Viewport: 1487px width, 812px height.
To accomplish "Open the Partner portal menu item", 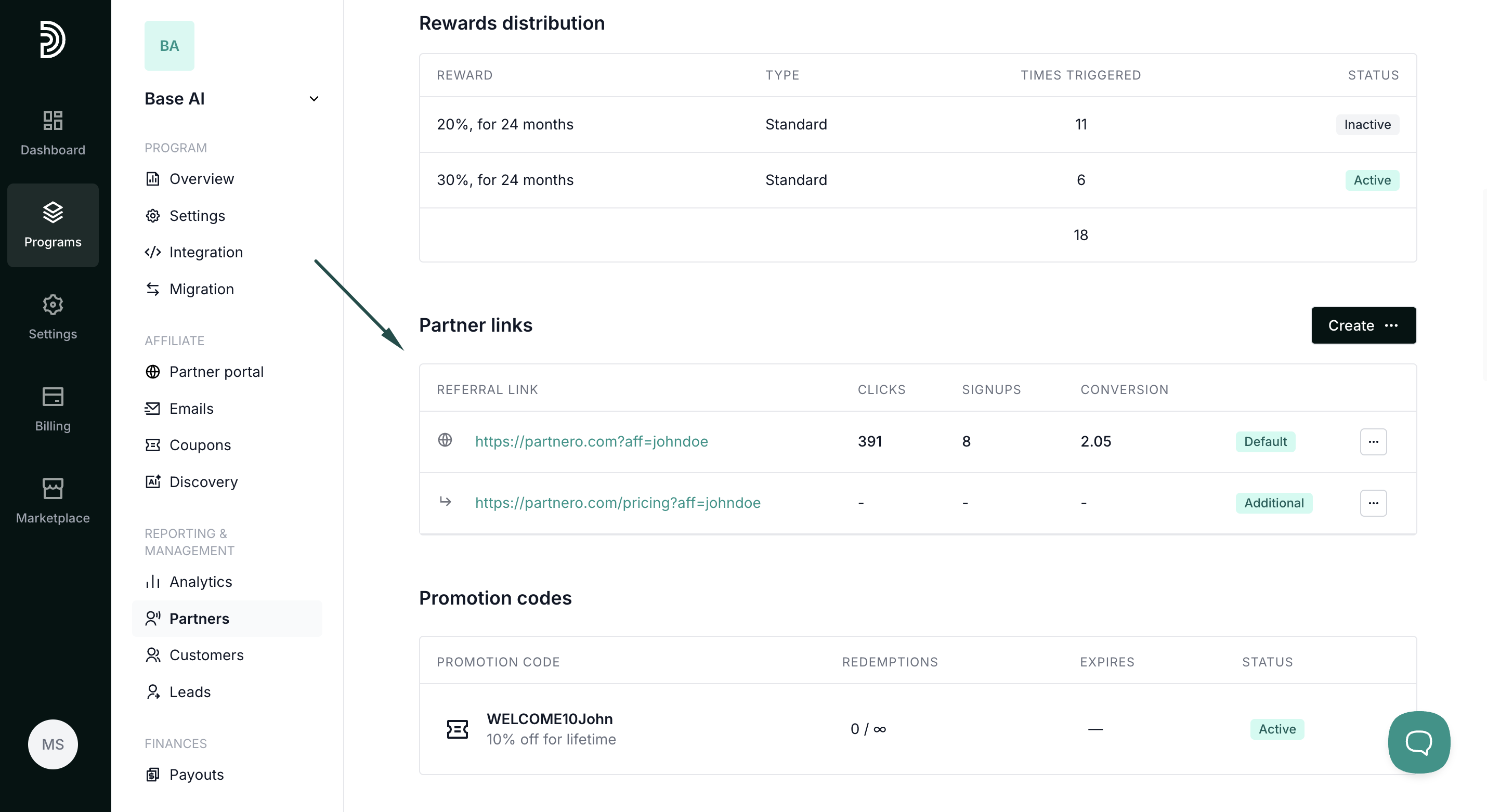I will coord(216,372).
